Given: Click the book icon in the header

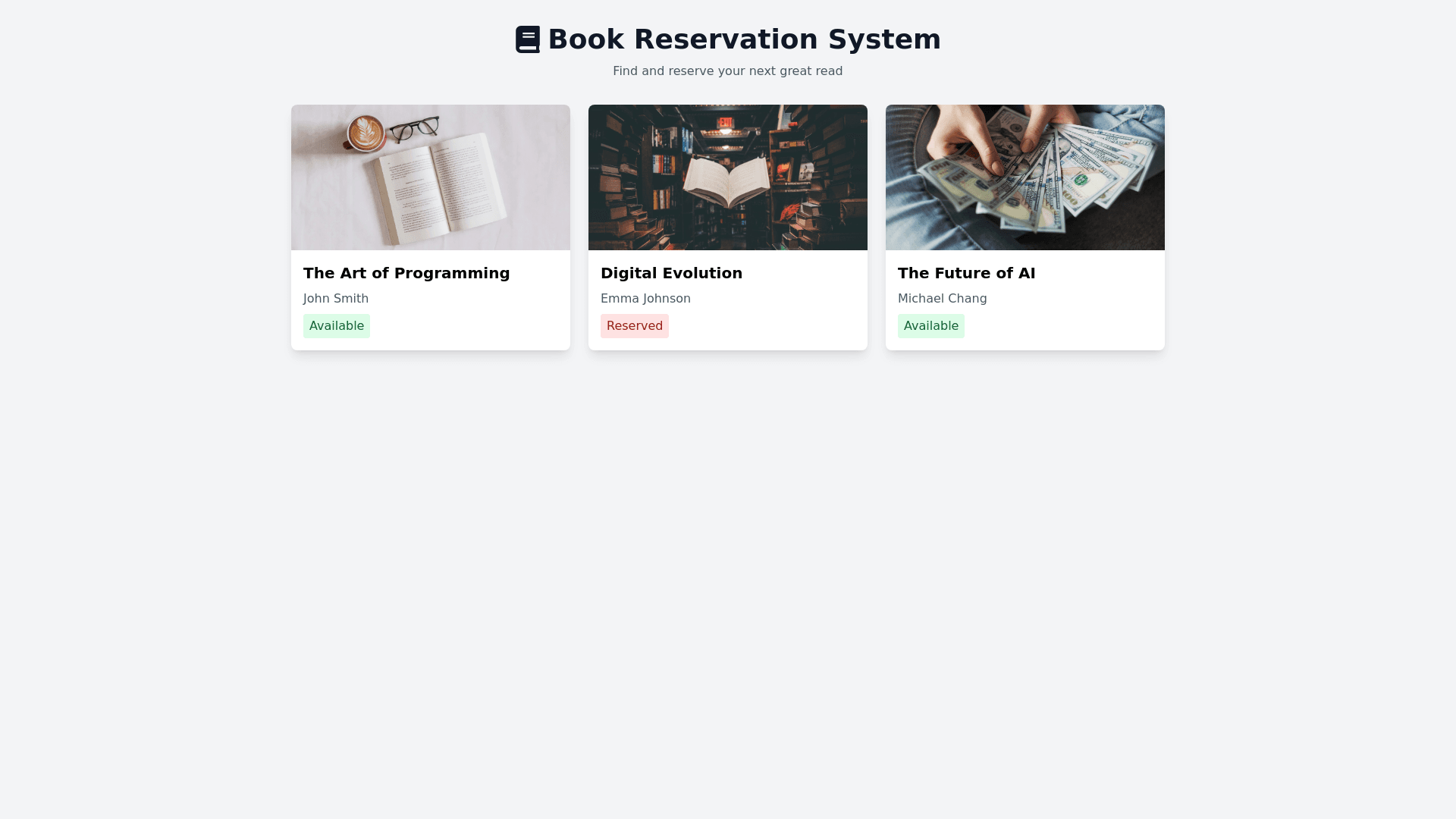Looking at the screenshot, I should pos(528,39).
